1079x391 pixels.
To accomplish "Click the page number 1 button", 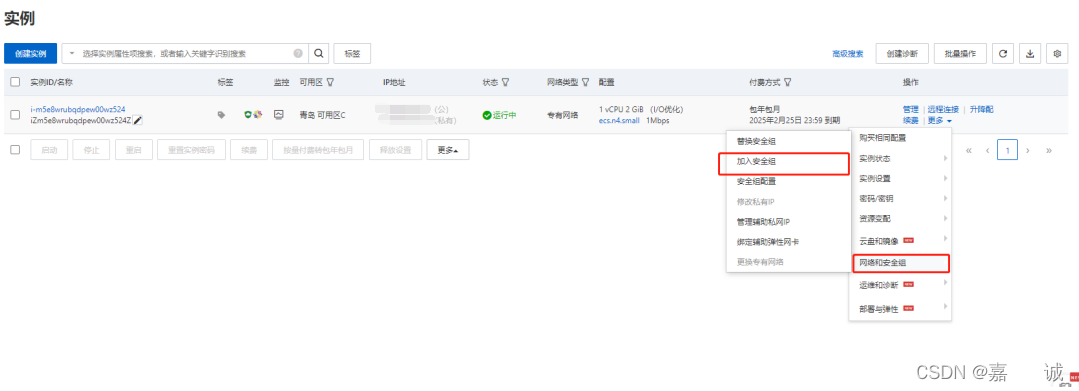I will point(1007,150).
